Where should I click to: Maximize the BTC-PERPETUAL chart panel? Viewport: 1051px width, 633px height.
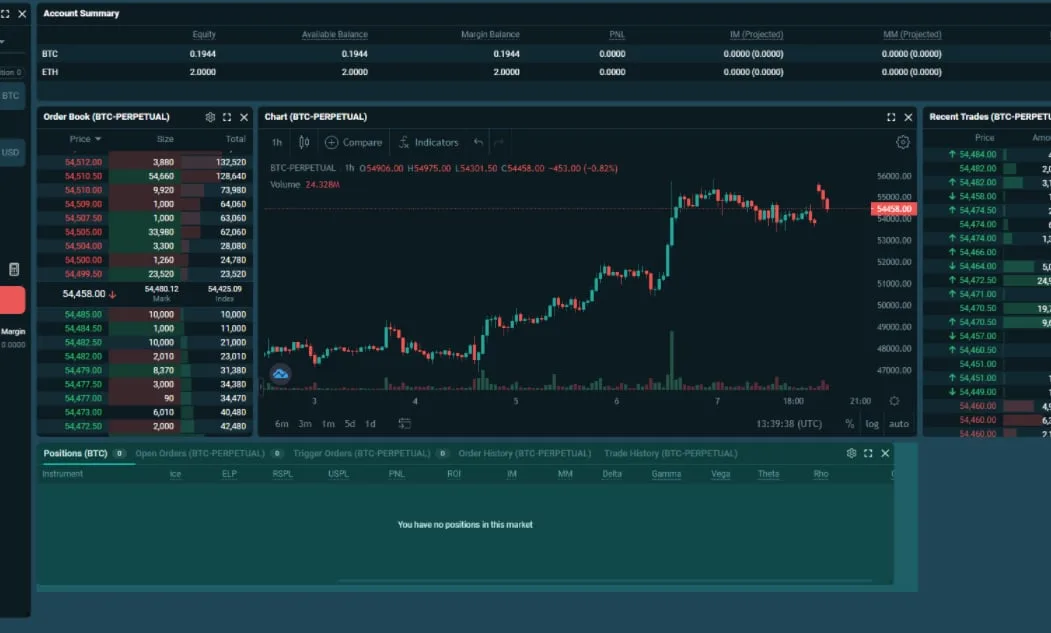pyautogui.click(x=891, y=117)
